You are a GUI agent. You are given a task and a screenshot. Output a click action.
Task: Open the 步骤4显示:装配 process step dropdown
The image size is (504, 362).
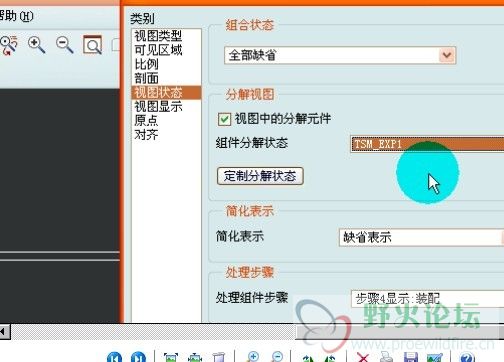(x=427, y=299)
